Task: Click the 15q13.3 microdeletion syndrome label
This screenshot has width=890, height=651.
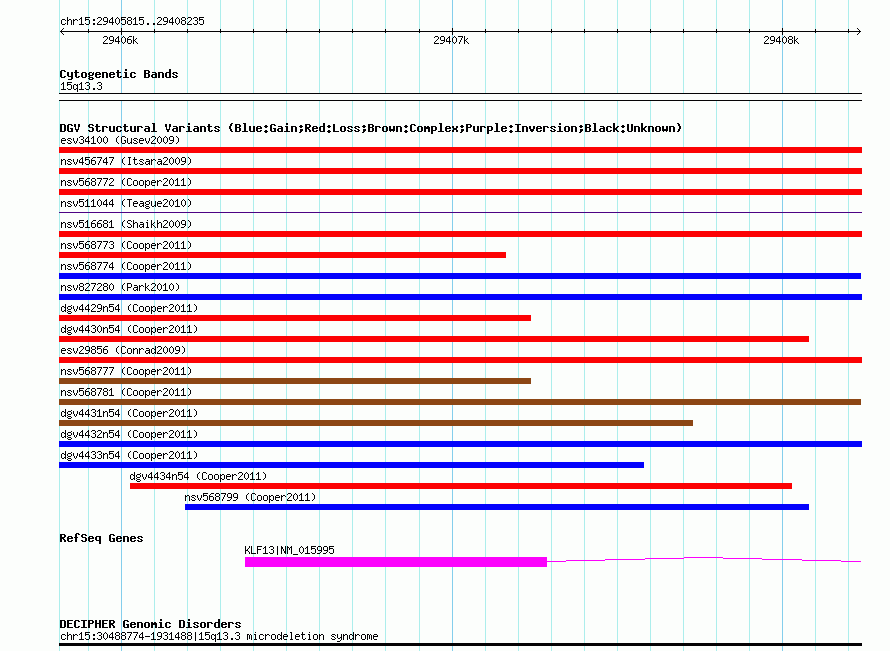Action: tap(219, 636)
